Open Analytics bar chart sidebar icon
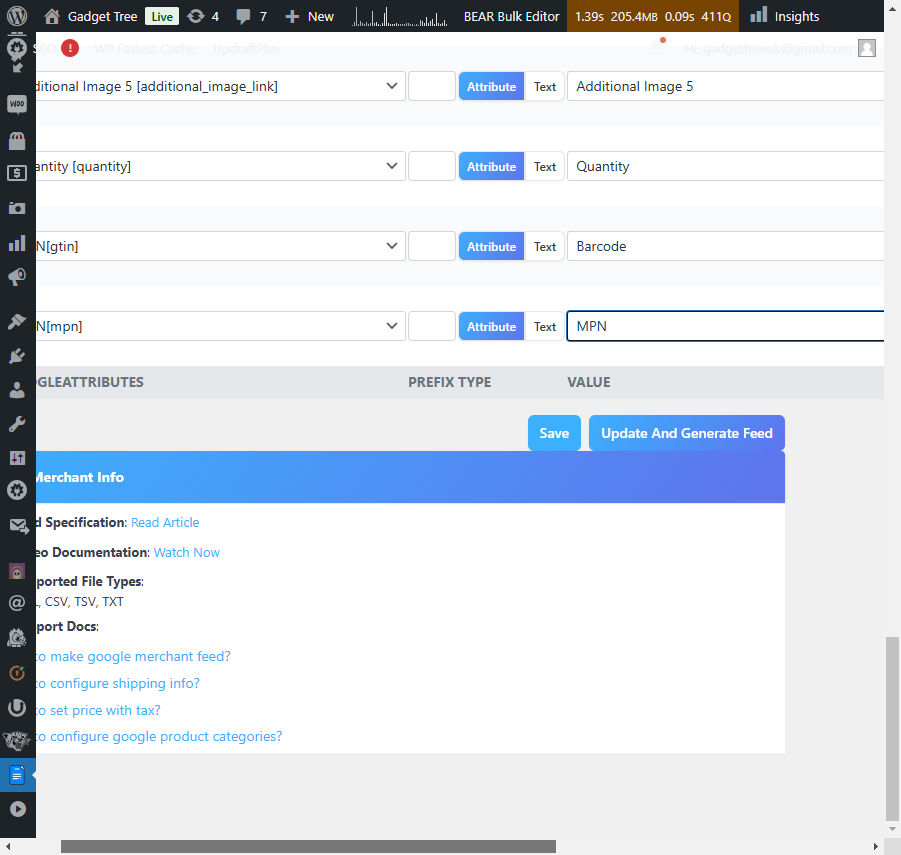Screen dimensions: 901x855 [17, 243]
